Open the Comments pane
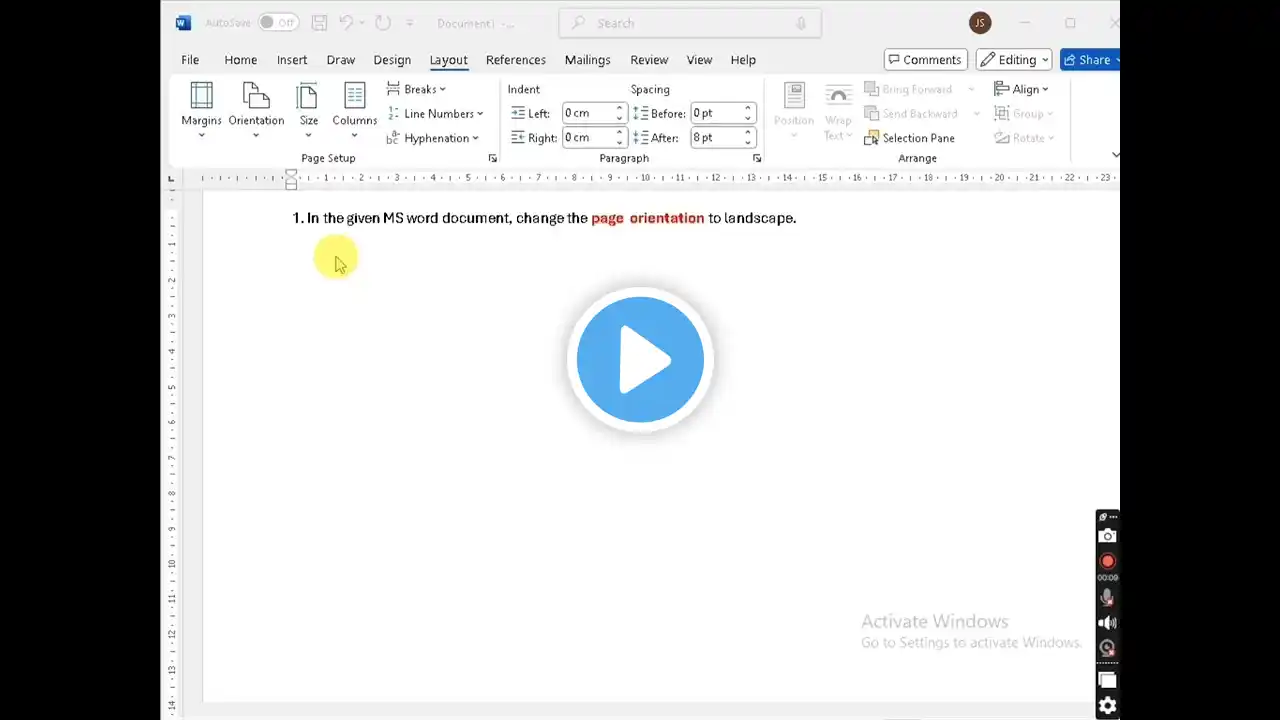The width and height of the screenshot is (1280, 720). [x=925, y=59]
